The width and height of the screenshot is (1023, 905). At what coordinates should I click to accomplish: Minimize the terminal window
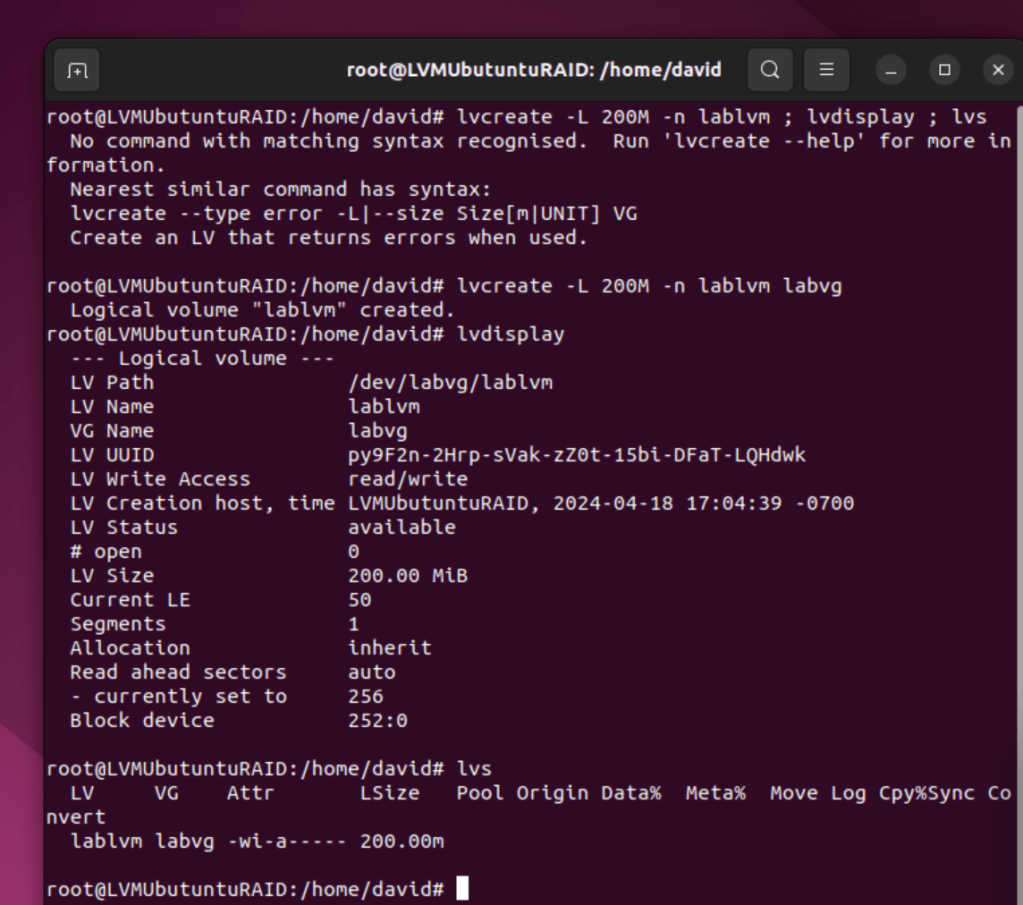point(891,70)
